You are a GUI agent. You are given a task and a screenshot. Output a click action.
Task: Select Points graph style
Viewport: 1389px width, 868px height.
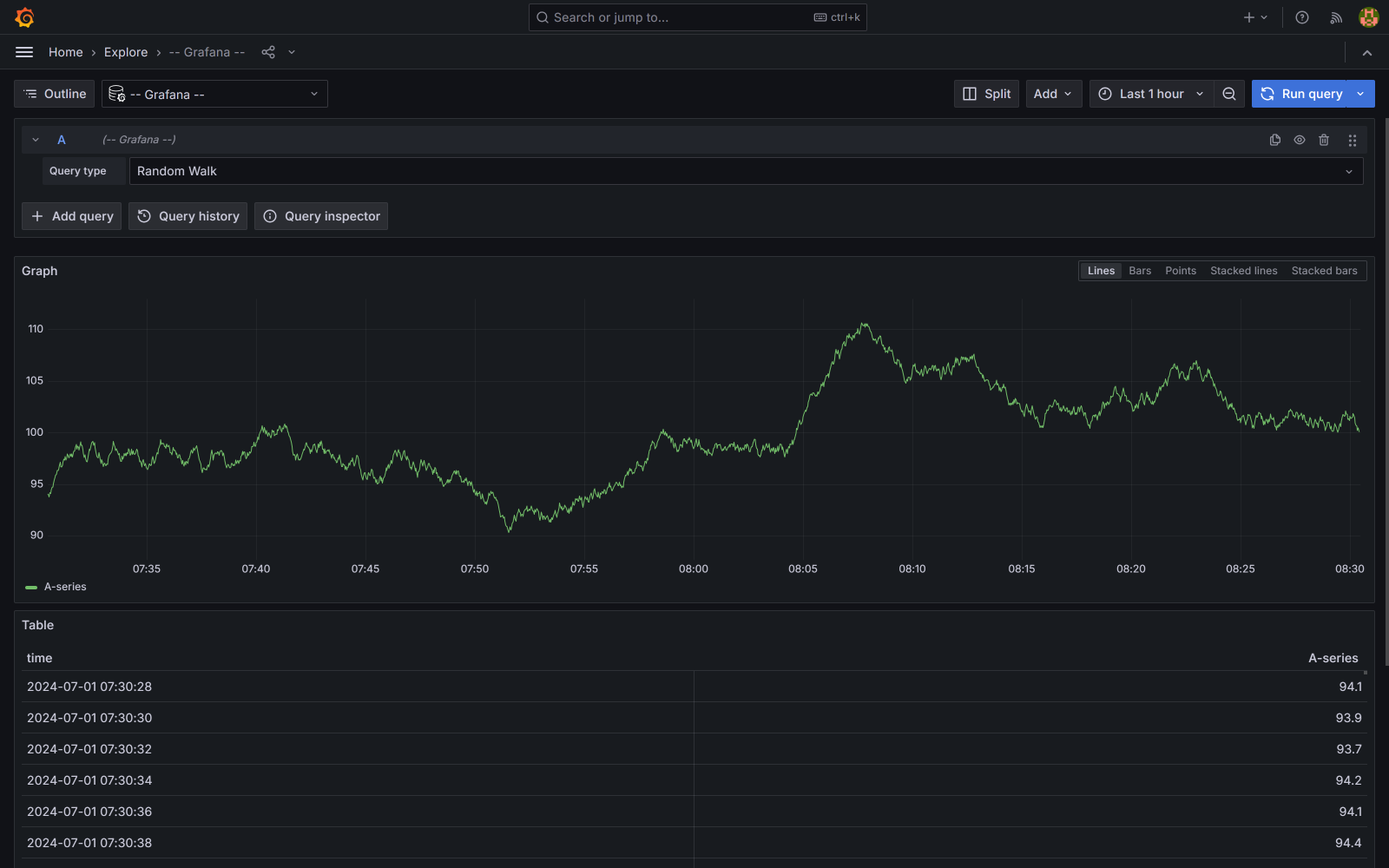[1181, 271]
